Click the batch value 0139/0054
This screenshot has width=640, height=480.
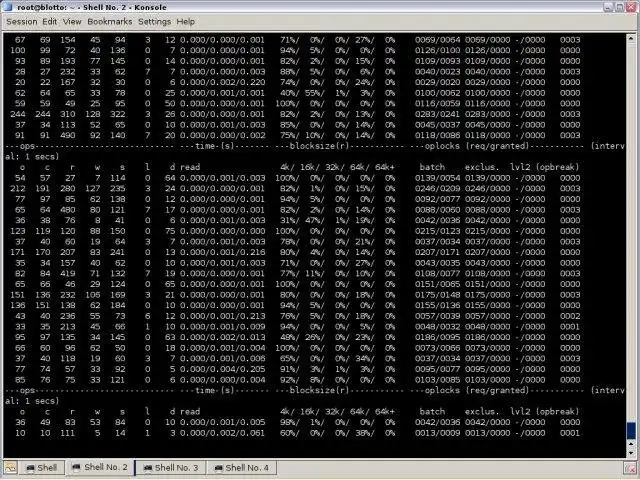437,178
